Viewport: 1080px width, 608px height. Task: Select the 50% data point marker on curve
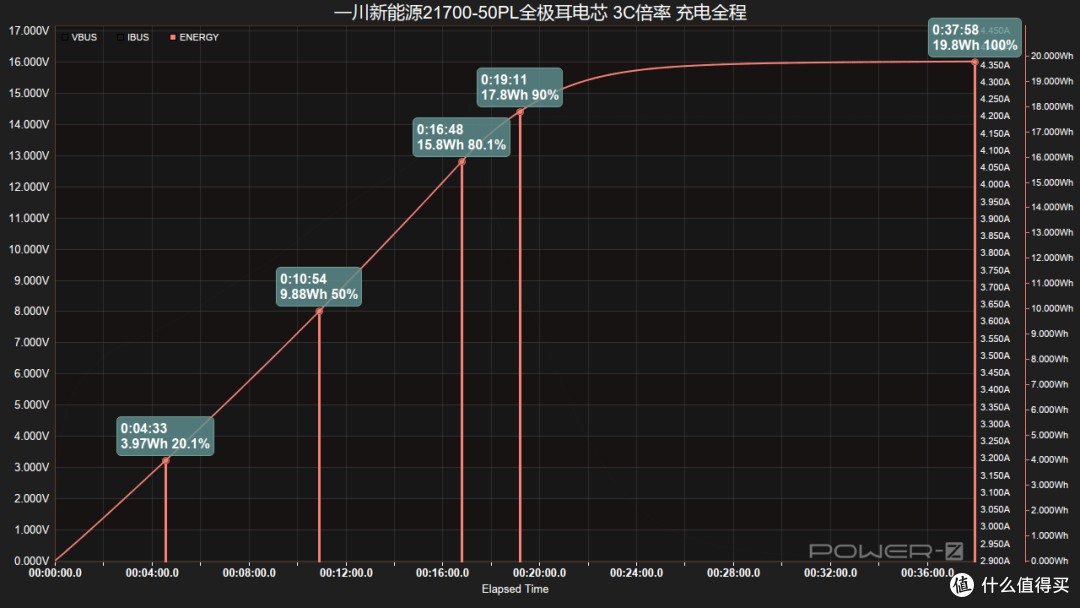pos(319,311)
